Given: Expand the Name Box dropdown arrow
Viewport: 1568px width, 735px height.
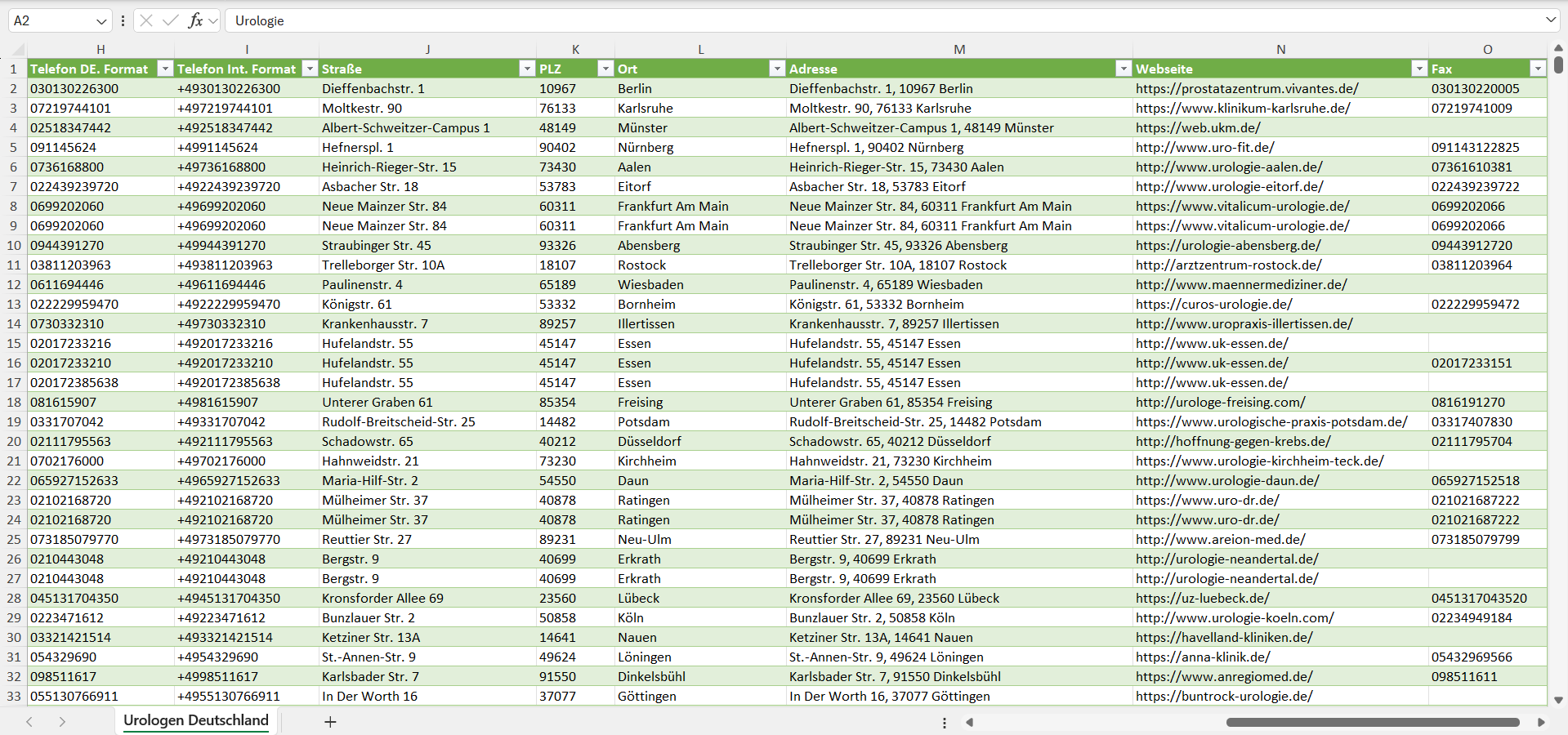Looking at the screenshot, I should point(101,21).
